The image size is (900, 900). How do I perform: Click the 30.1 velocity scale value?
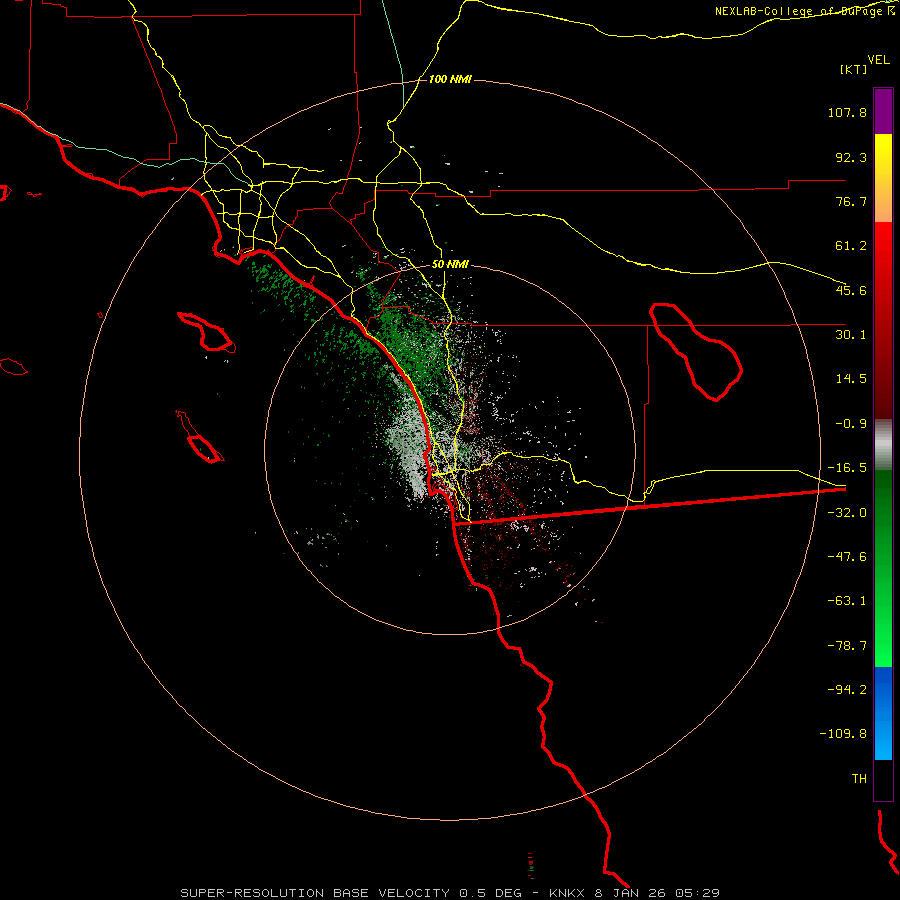[x=851, y=335]
